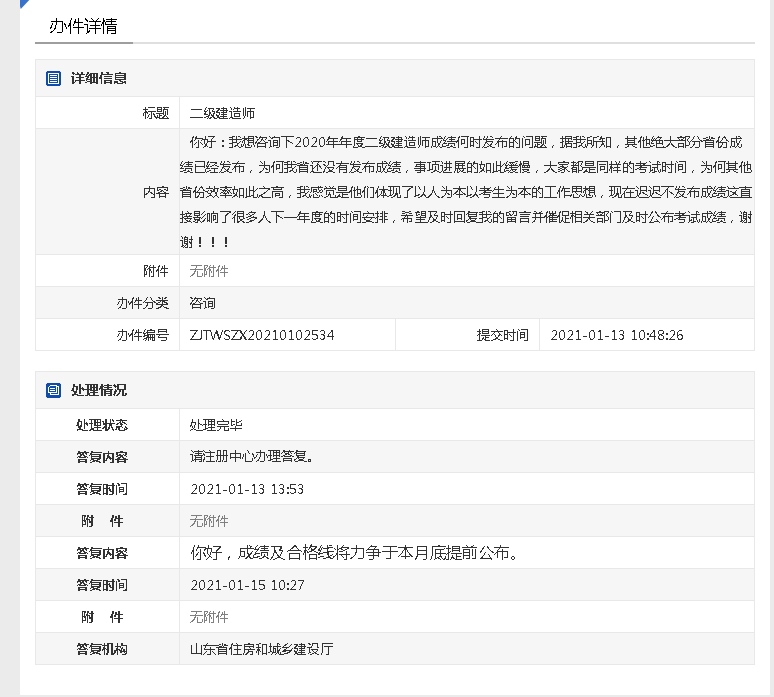The height and width of the screenshot is (697, 774).
Task: Click the 详细信息 section header text
Action: click(x=98, y=78)
